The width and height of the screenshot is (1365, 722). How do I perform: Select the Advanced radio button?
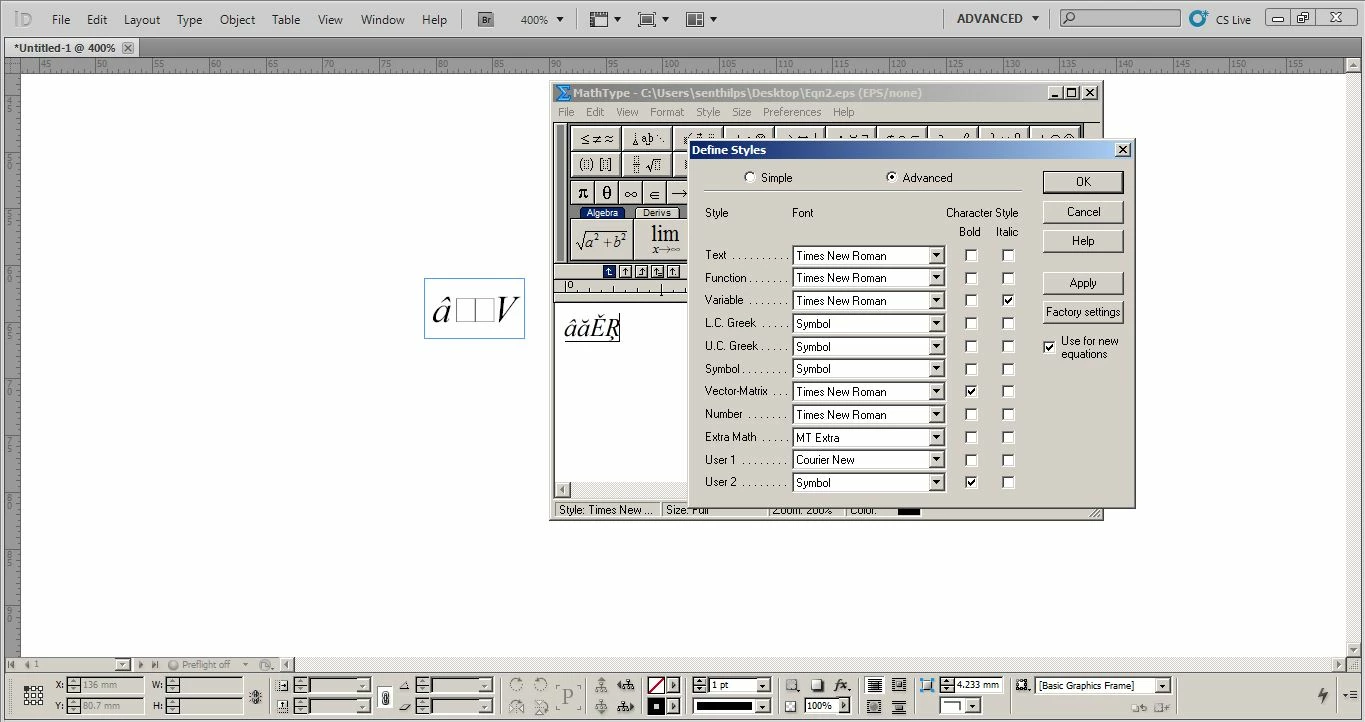(x=892, y=178)
